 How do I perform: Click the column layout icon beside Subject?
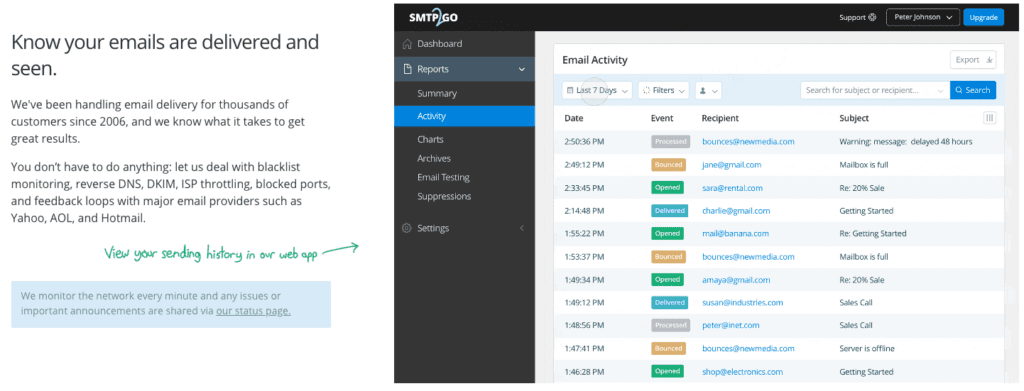pos(989,118)
